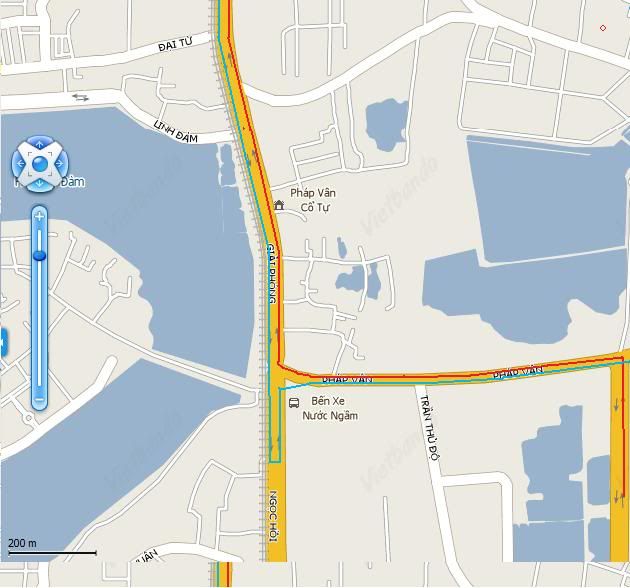Zoom out with the minus icon
The height and width of the screenshot is (588, 630).
coord(39,400)
